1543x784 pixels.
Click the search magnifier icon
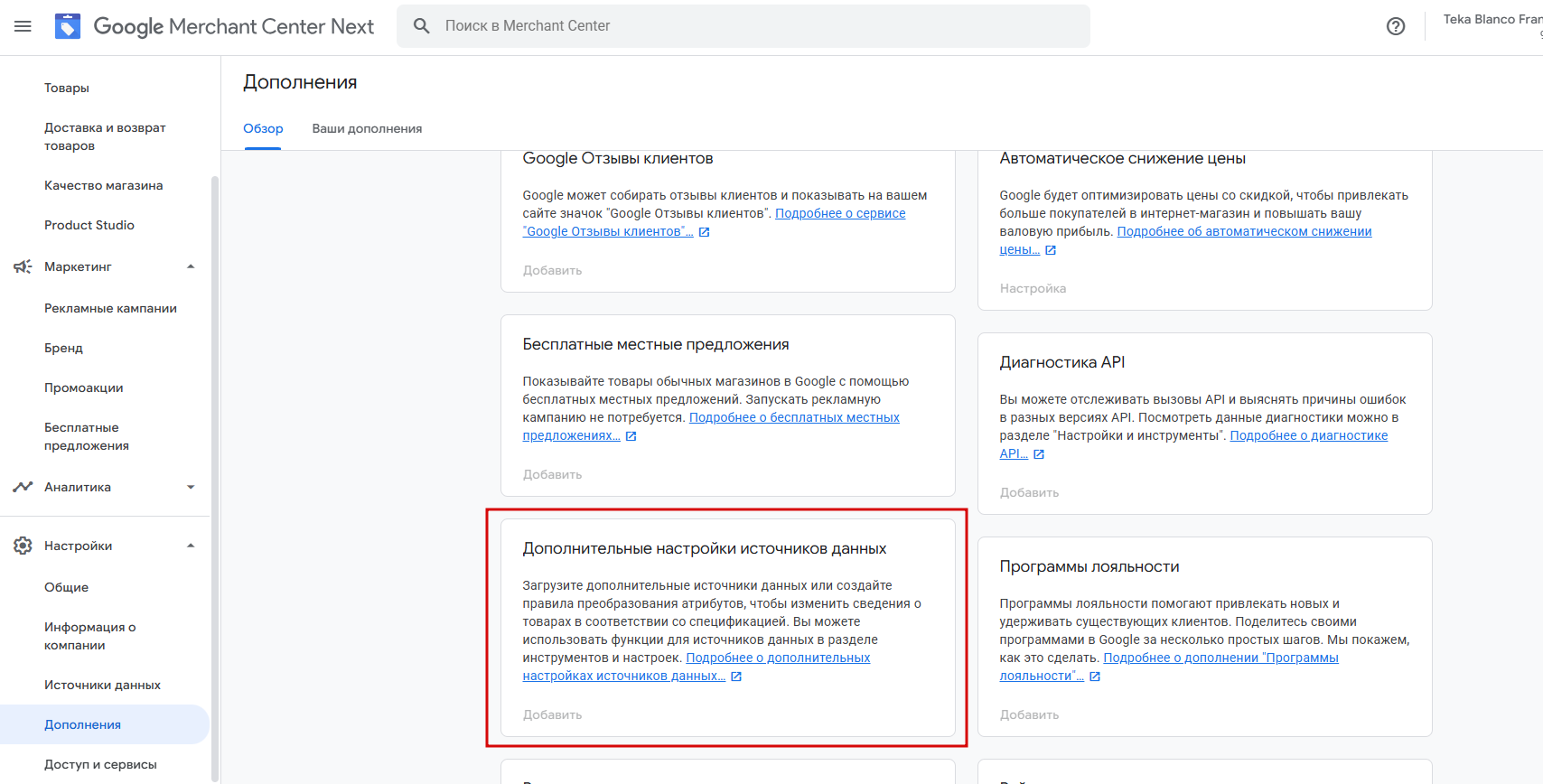click(x=421, y=26)
